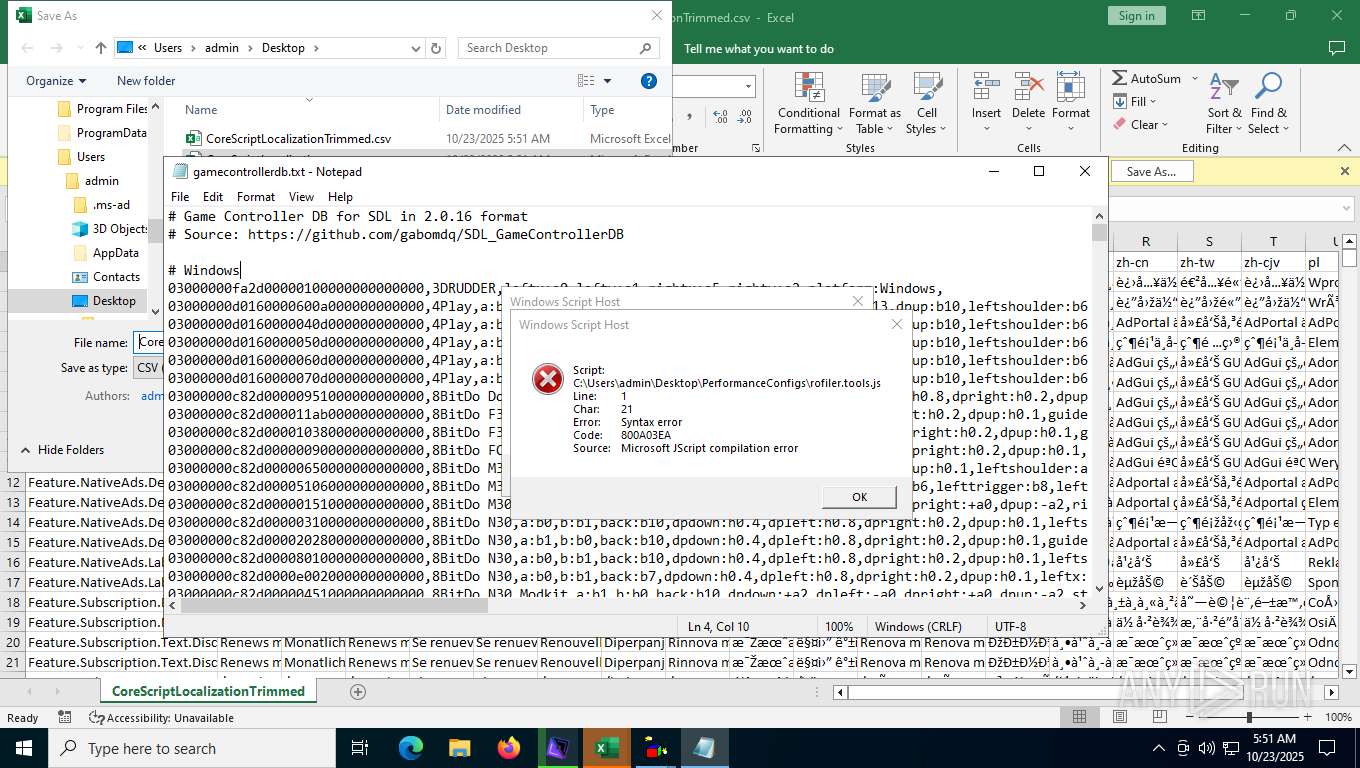
Task: Select admin folder in tree
Action: click(93, 181)
